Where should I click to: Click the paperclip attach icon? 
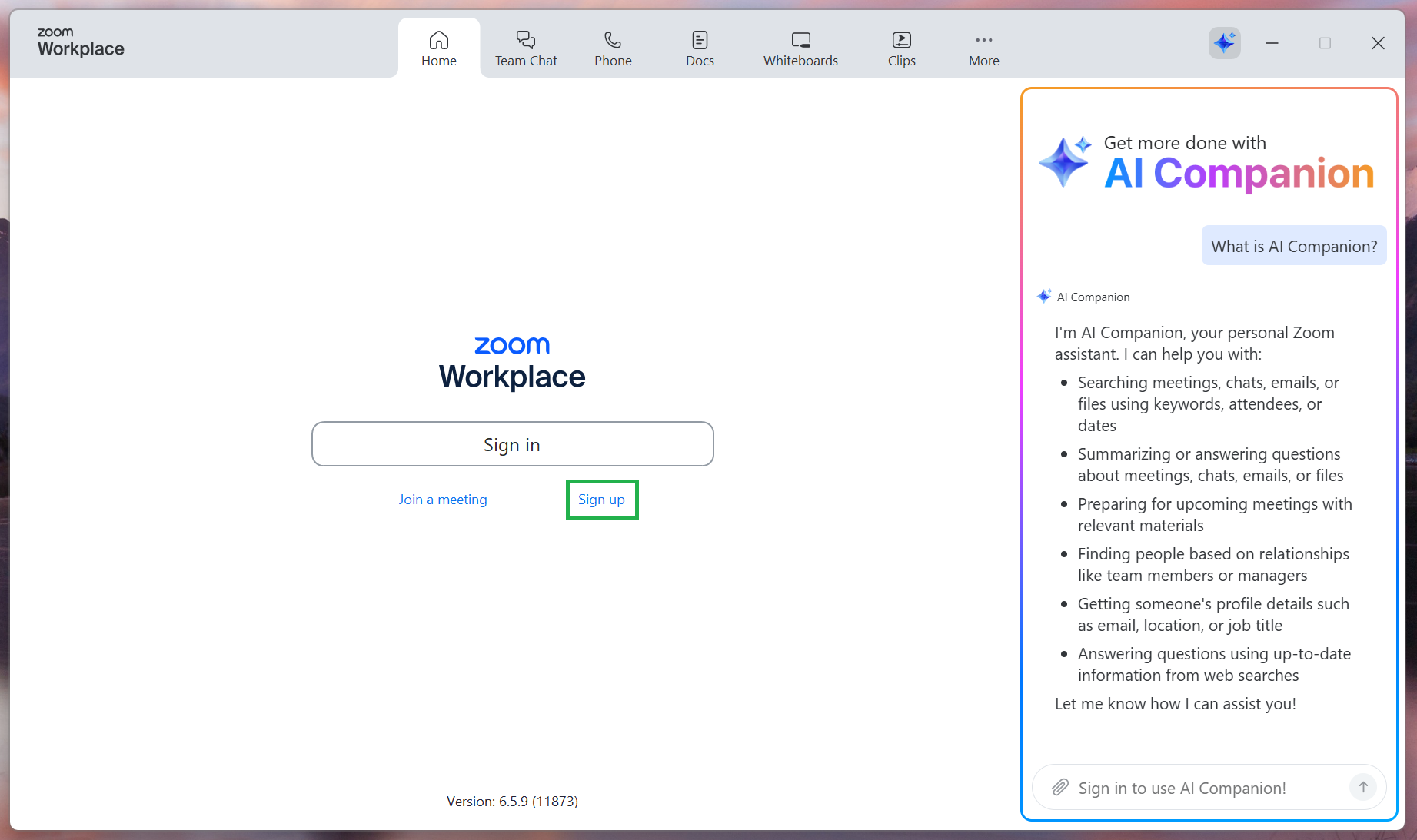(1060, 788)
